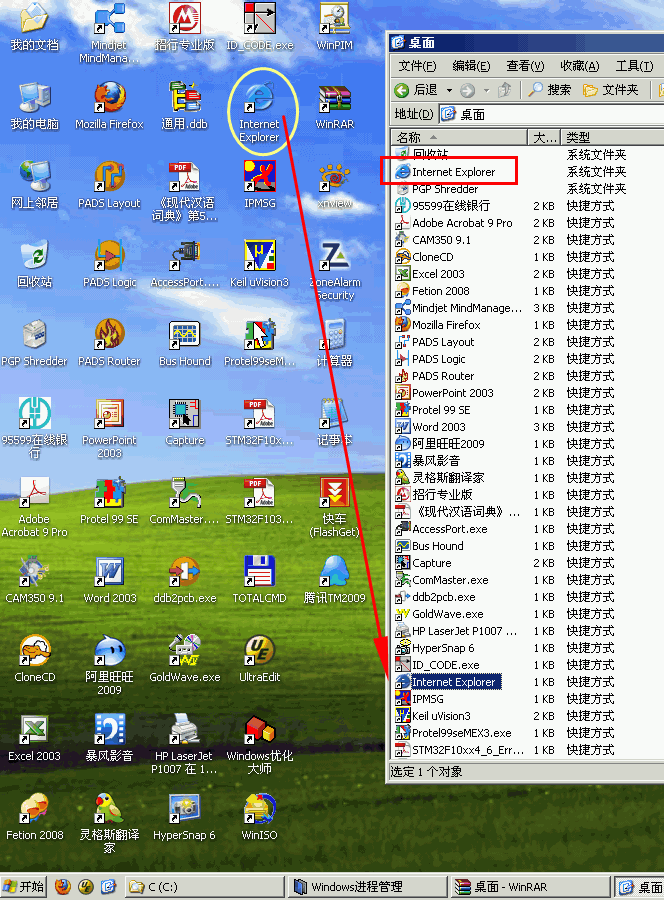Open the Capture desktop shortcut
The image size is (664, 900).
pyautogui.click(x=185, y=422)
